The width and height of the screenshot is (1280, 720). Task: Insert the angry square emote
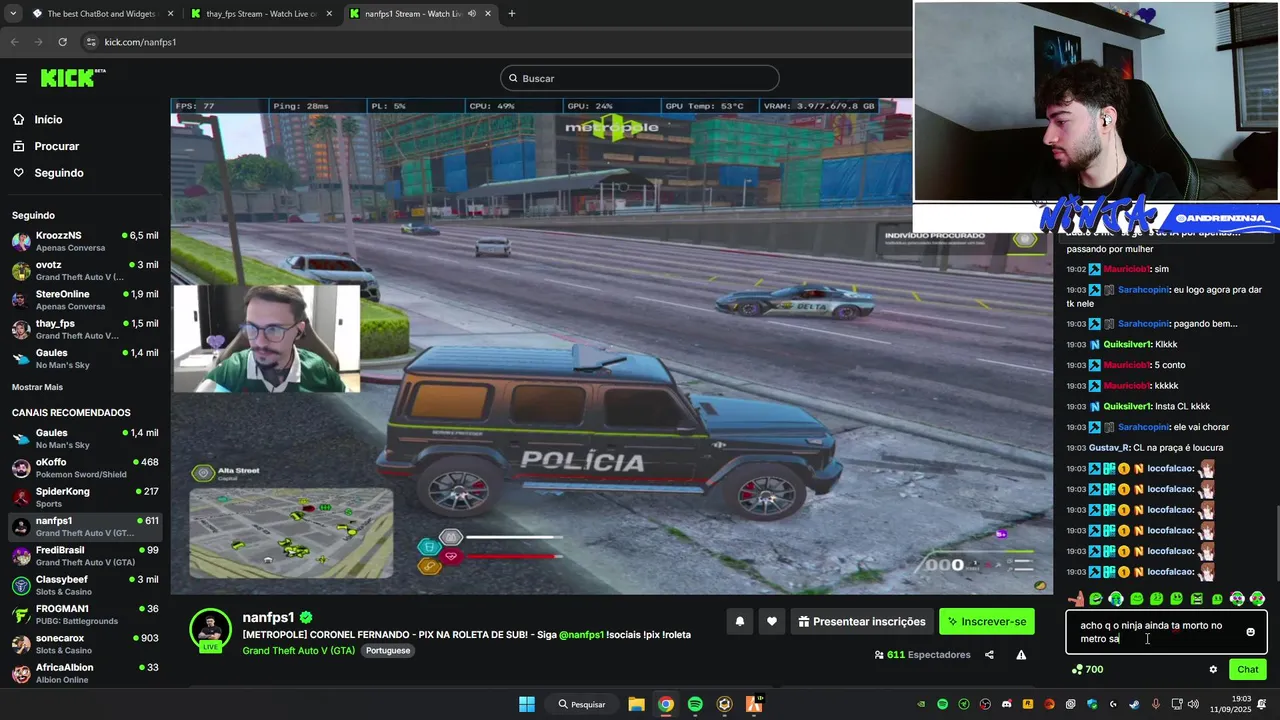click(x=1197, y=599)
